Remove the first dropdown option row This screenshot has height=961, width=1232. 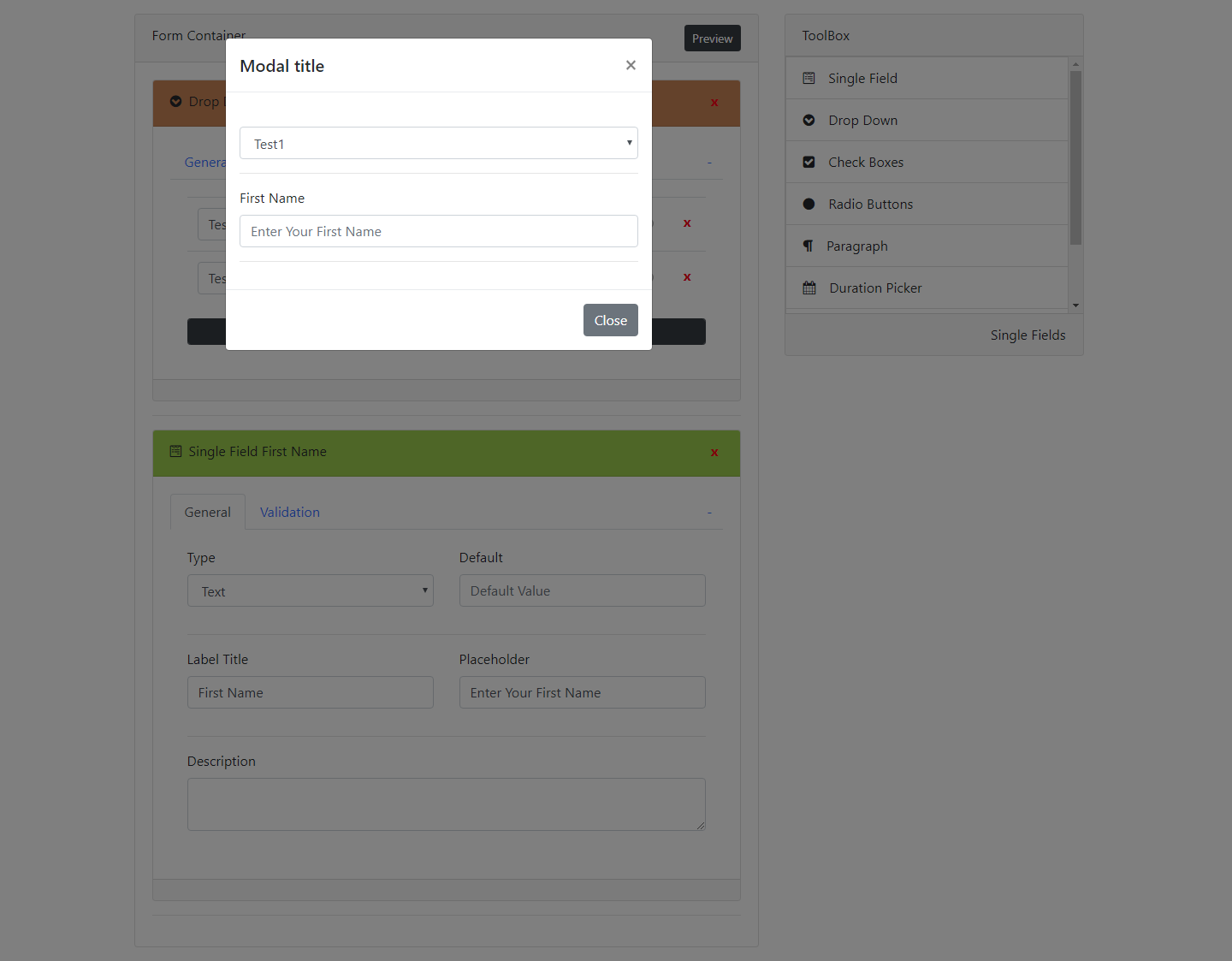[687, 222]
